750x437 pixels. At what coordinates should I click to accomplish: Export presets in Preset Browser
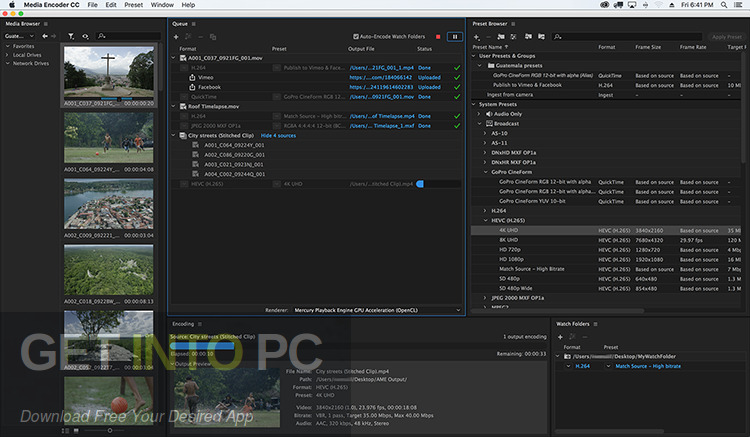click(541, 37)
